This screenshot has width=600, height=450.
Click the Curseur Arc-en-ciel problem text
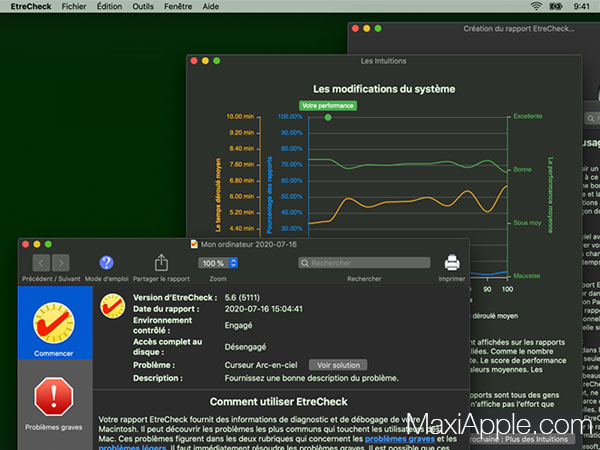click(261, 365)
